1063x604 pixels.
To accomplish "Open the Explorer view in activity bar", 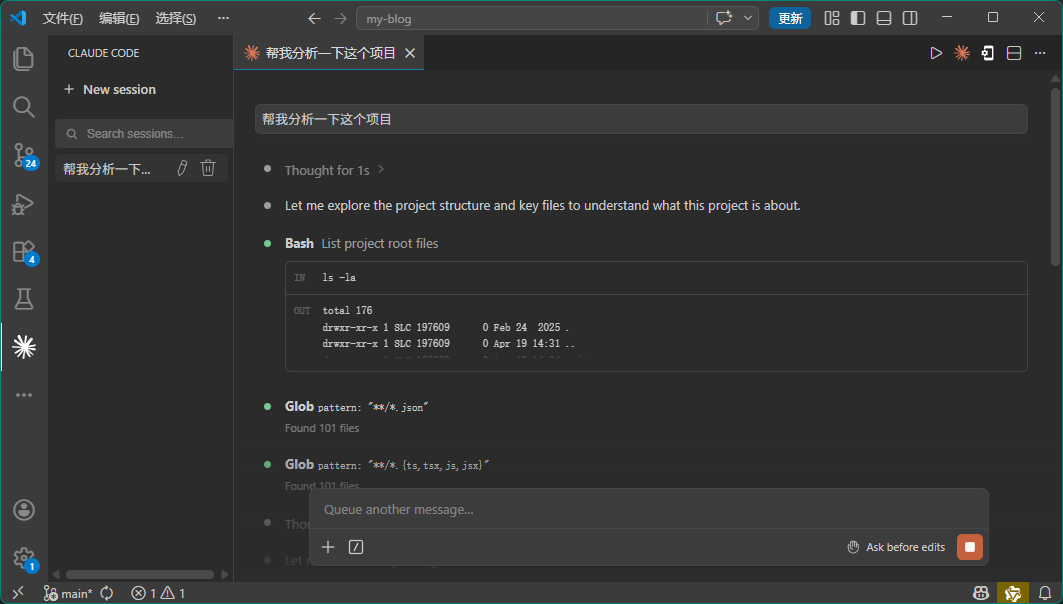I will click(x=24, y=59).
